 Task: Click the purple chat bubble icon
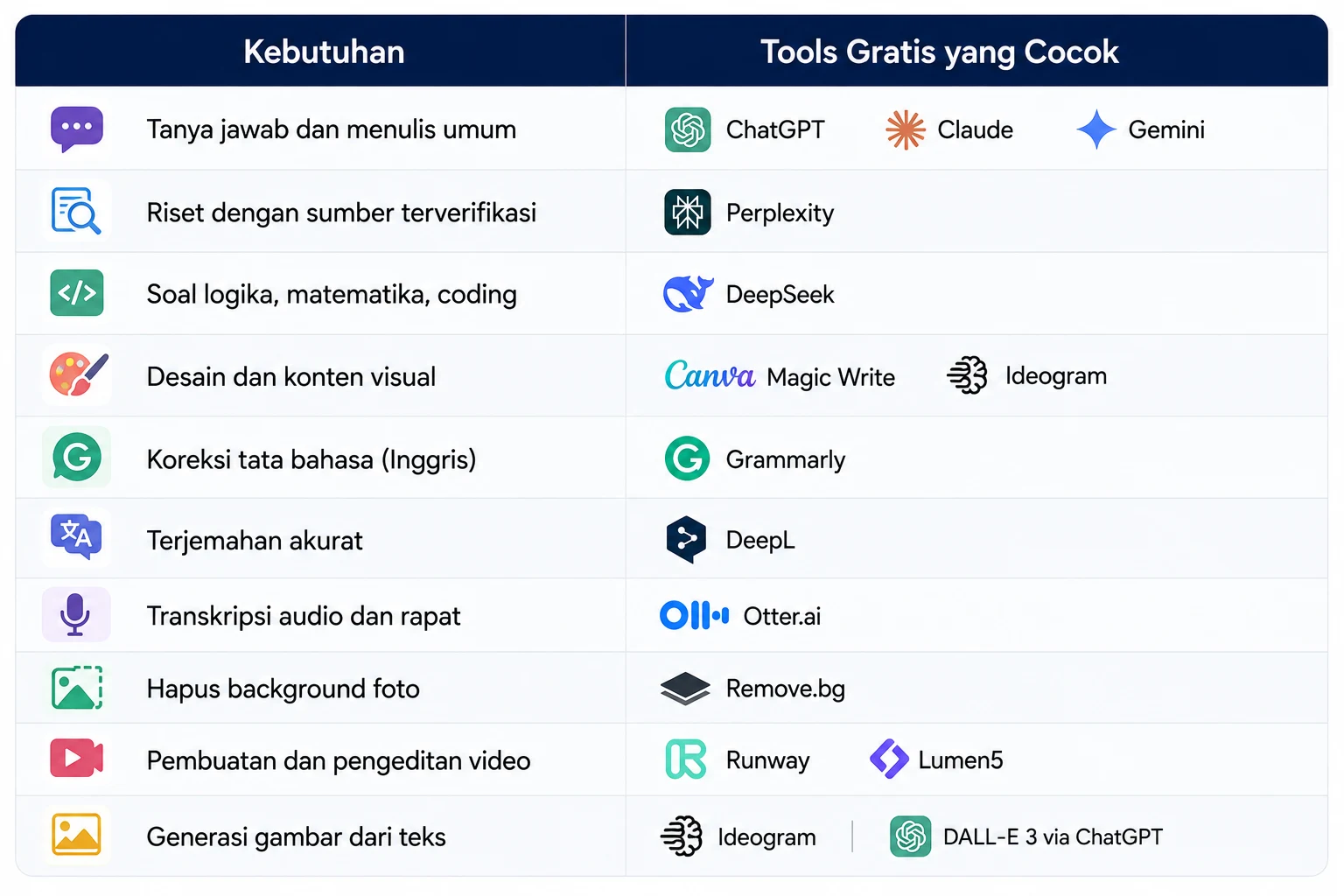point(77,129)
